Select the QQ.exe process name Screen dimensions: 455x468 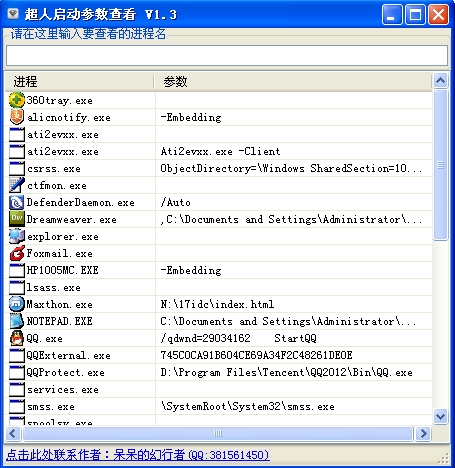click(45, 338)
